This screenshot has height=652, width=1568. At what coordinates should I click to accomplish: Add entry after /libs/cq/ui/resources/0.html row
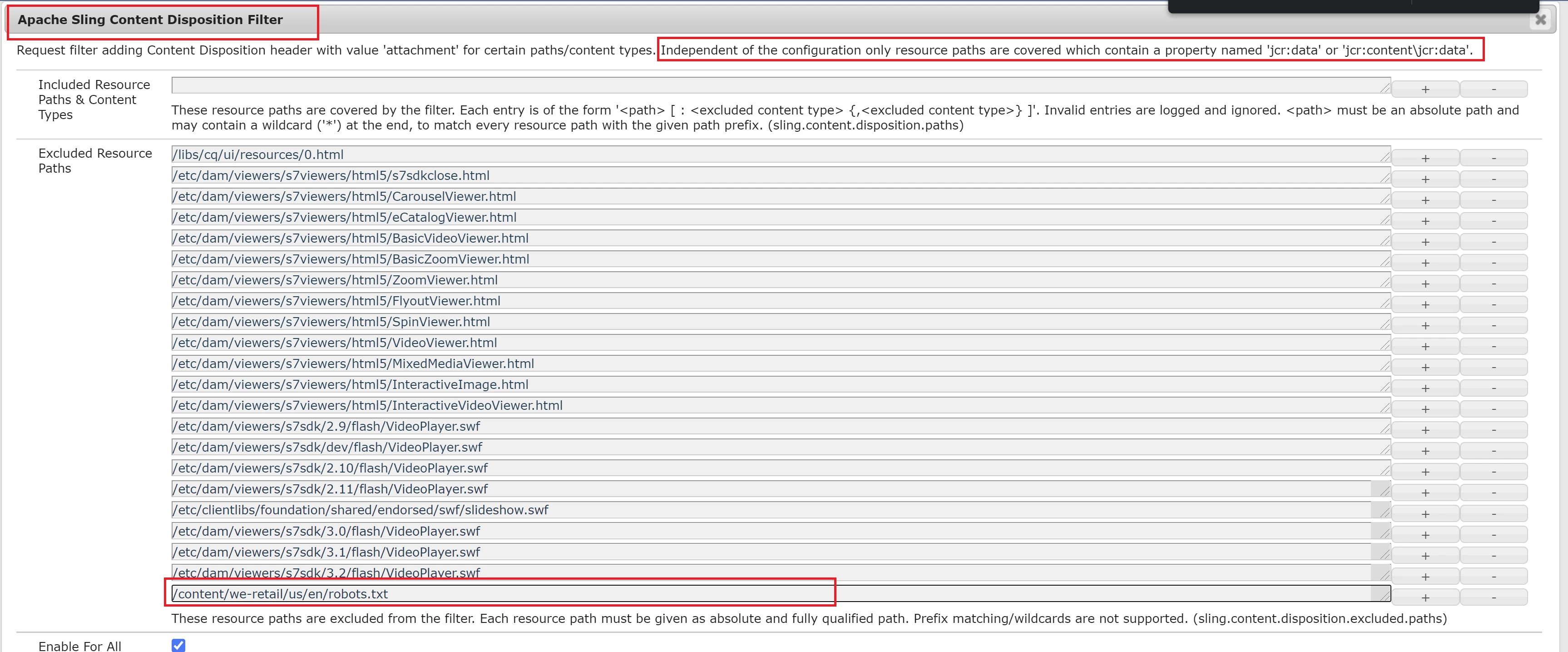tap(1425, 158)
